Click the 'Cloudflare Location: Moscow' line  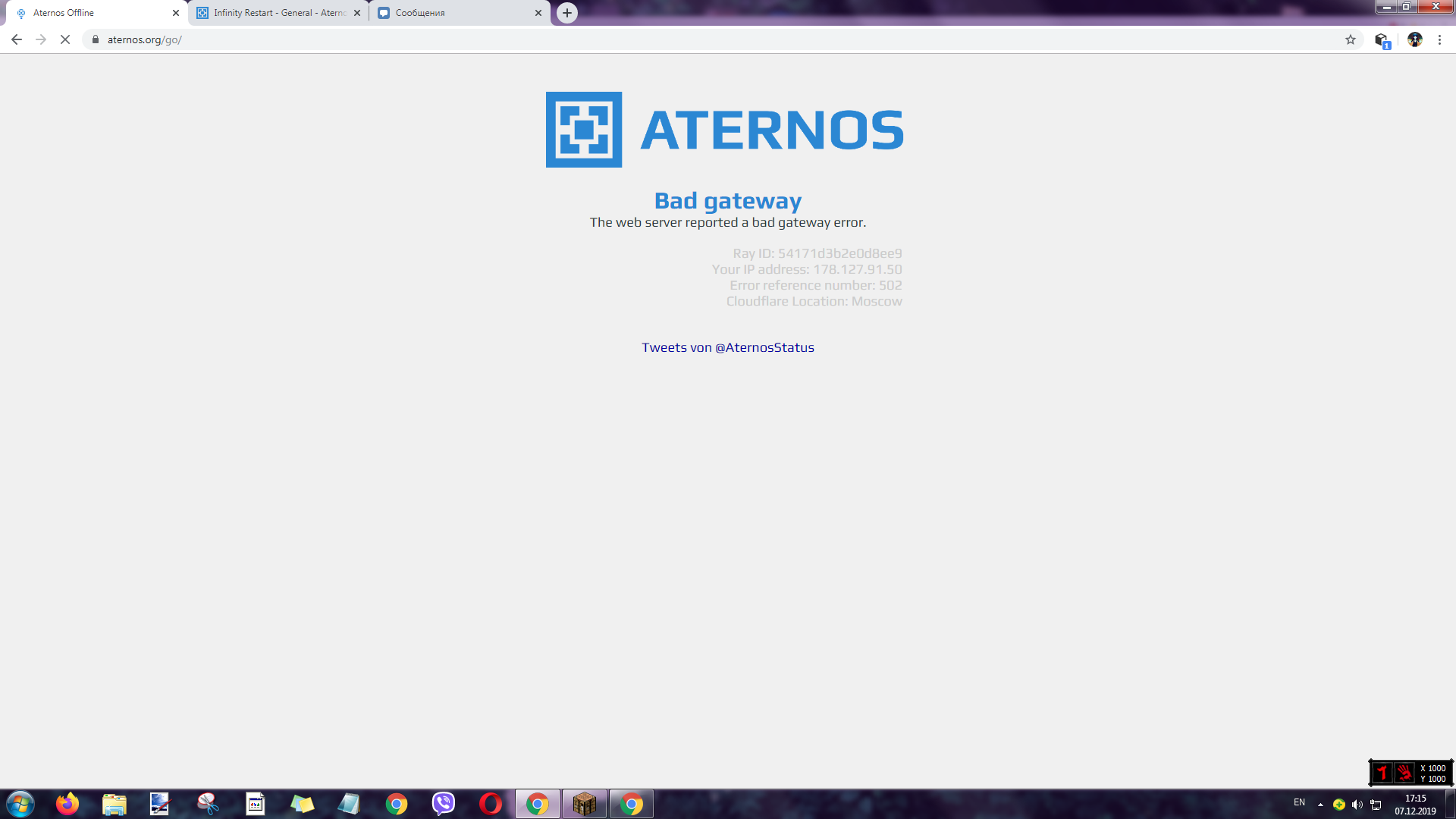814,301
